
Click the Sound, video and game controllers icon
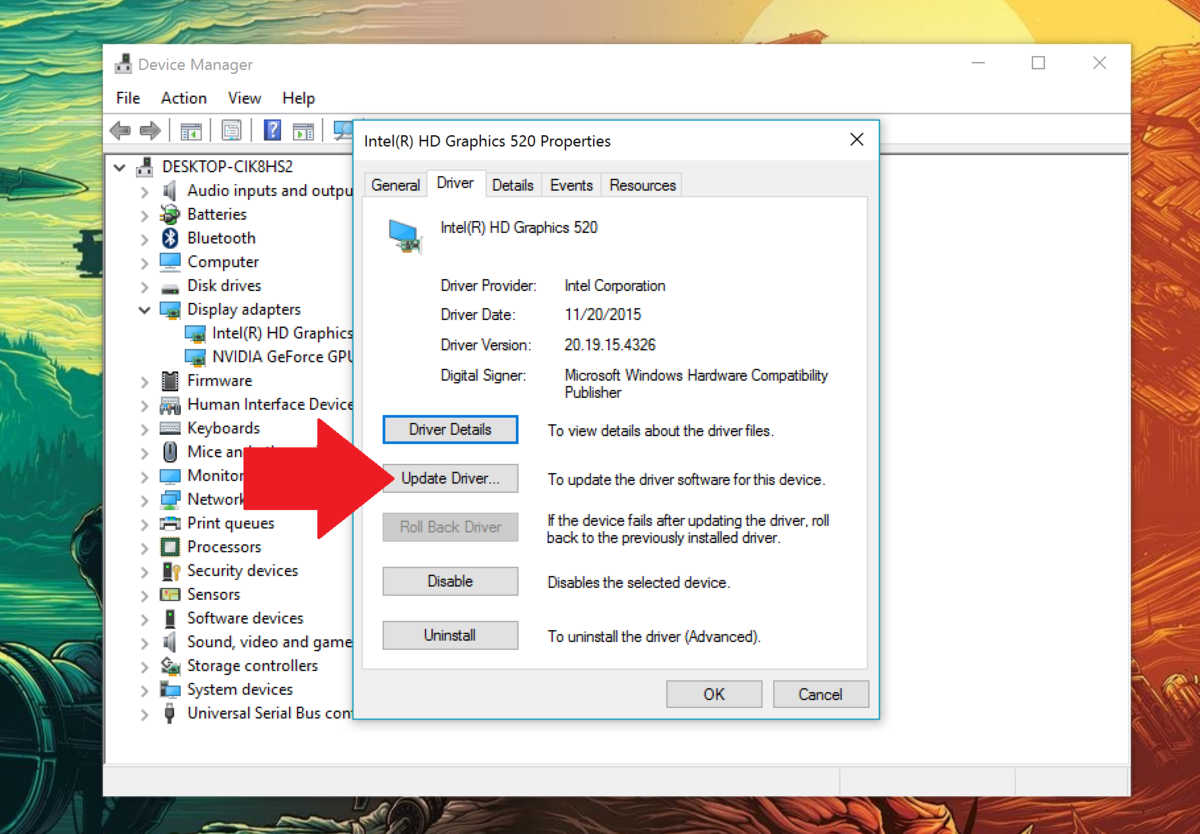point(172,642)
